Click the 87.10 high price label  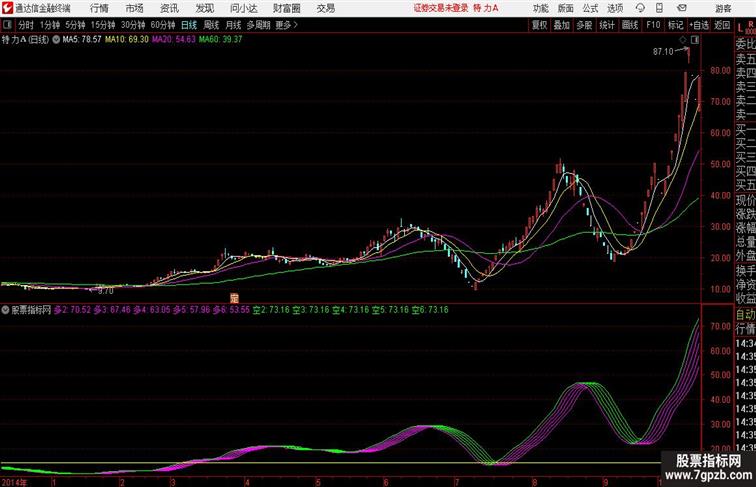coord(663,52)
